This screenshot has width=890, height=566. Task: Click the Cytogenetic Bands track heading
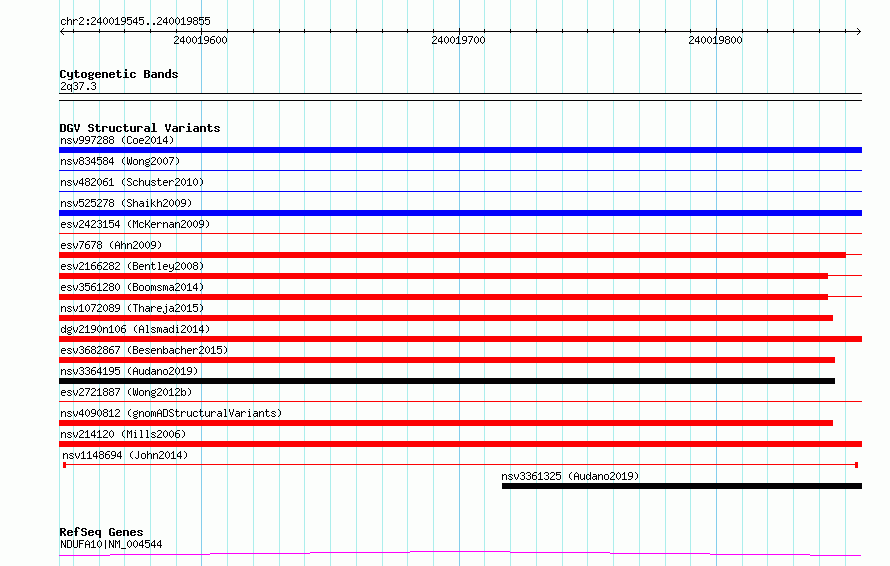click(x=119, y=74)
